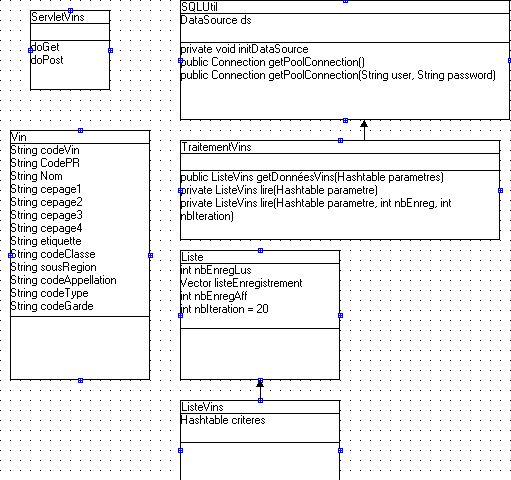Select the TraitementVins class title
The image size is (511, 480).
pyautogui.click(x=216, y=147)
